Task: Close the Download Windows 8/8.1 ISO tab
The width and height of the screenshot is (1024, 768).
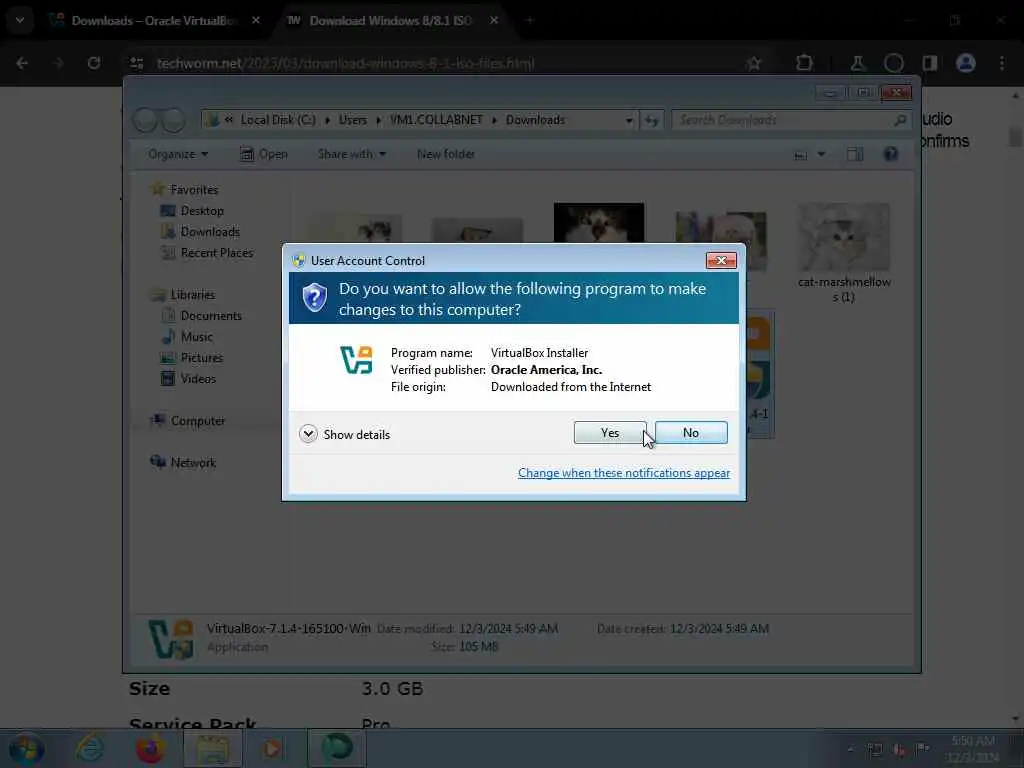Action: (494, 21)
